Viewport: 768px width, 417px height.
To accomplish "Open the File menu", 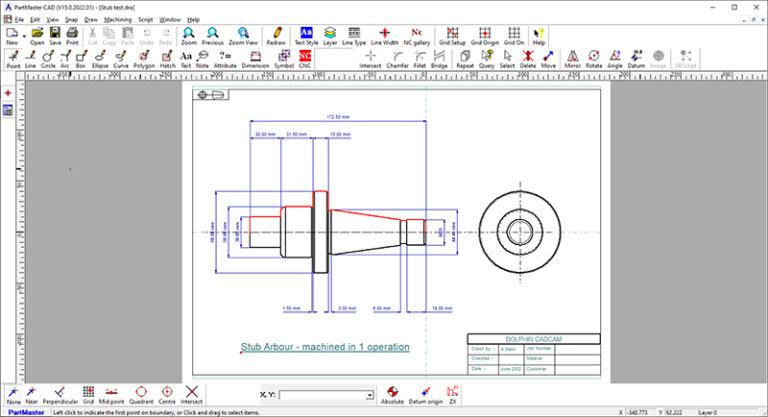I will click(x=19, y=20).
